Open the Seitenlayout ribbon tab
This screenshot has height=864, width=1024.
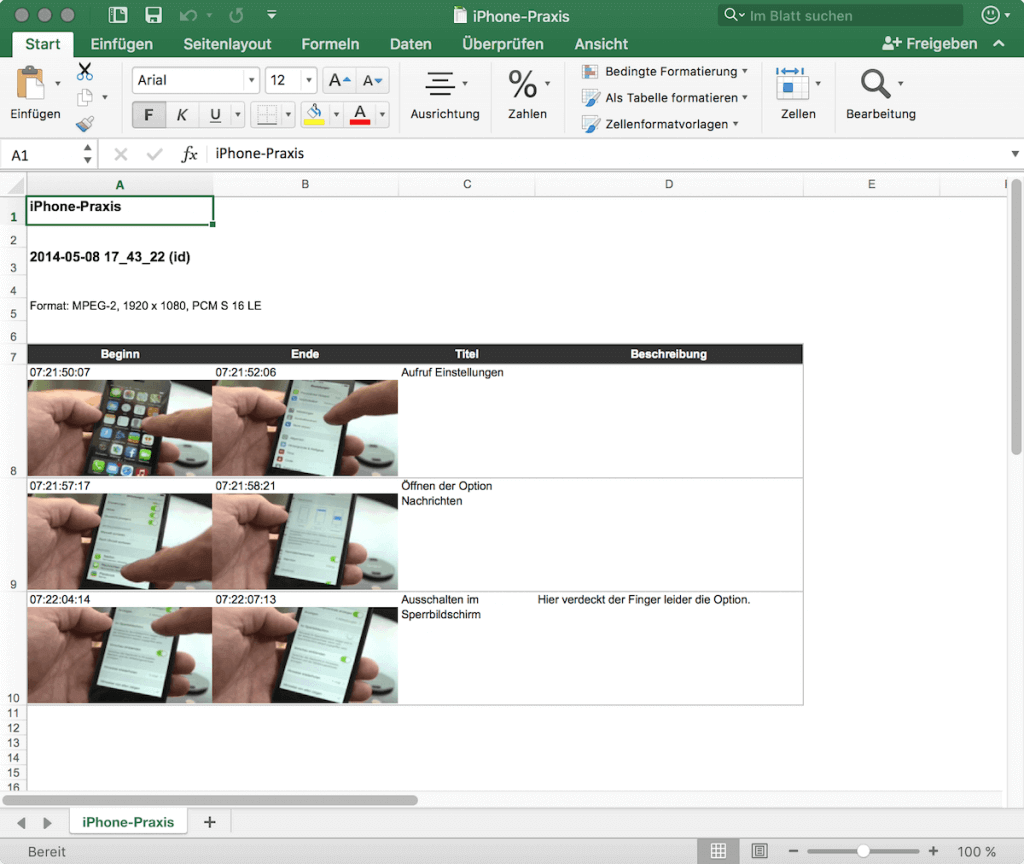pos(227,44)
